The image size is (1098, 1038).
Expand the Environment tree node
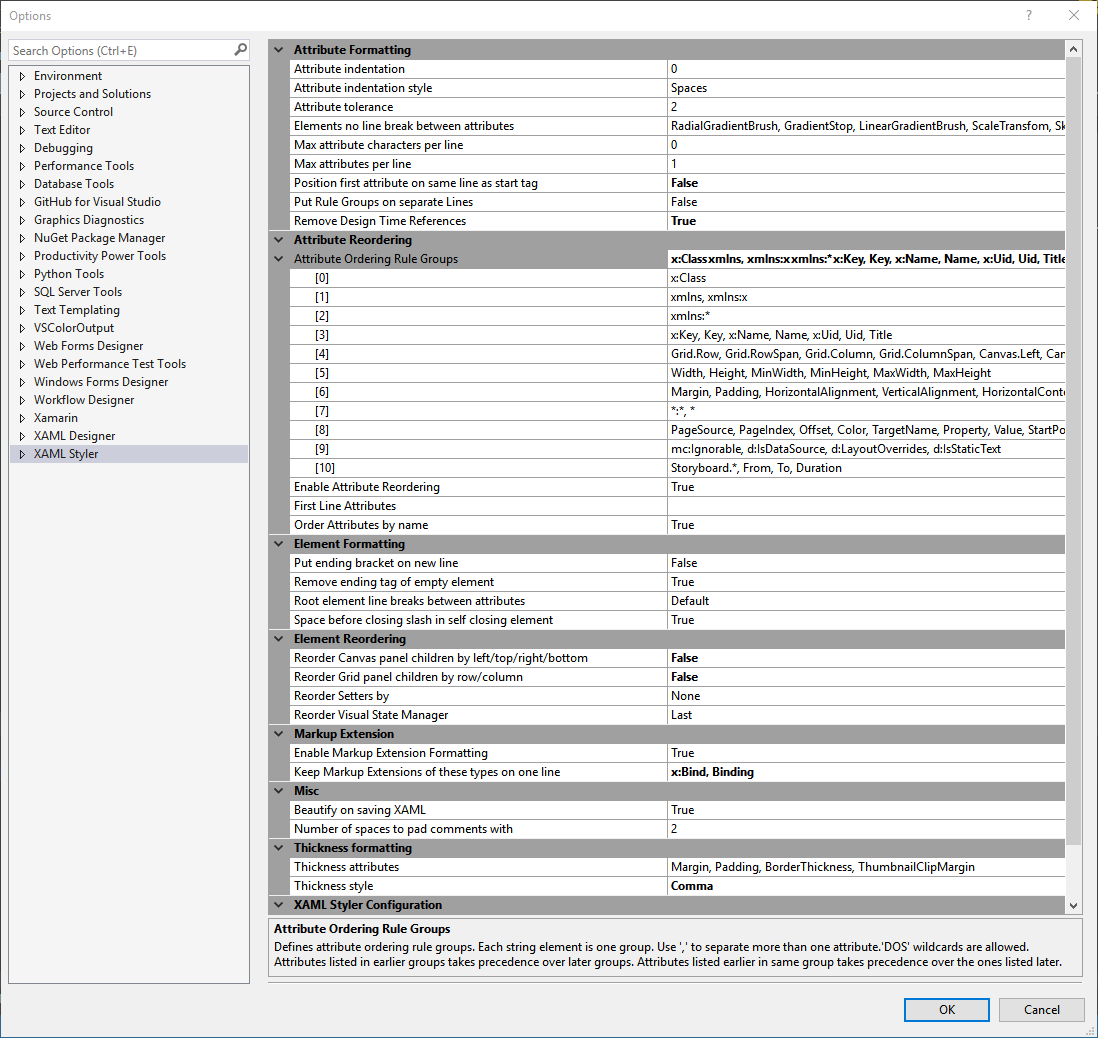click(22, 76)
